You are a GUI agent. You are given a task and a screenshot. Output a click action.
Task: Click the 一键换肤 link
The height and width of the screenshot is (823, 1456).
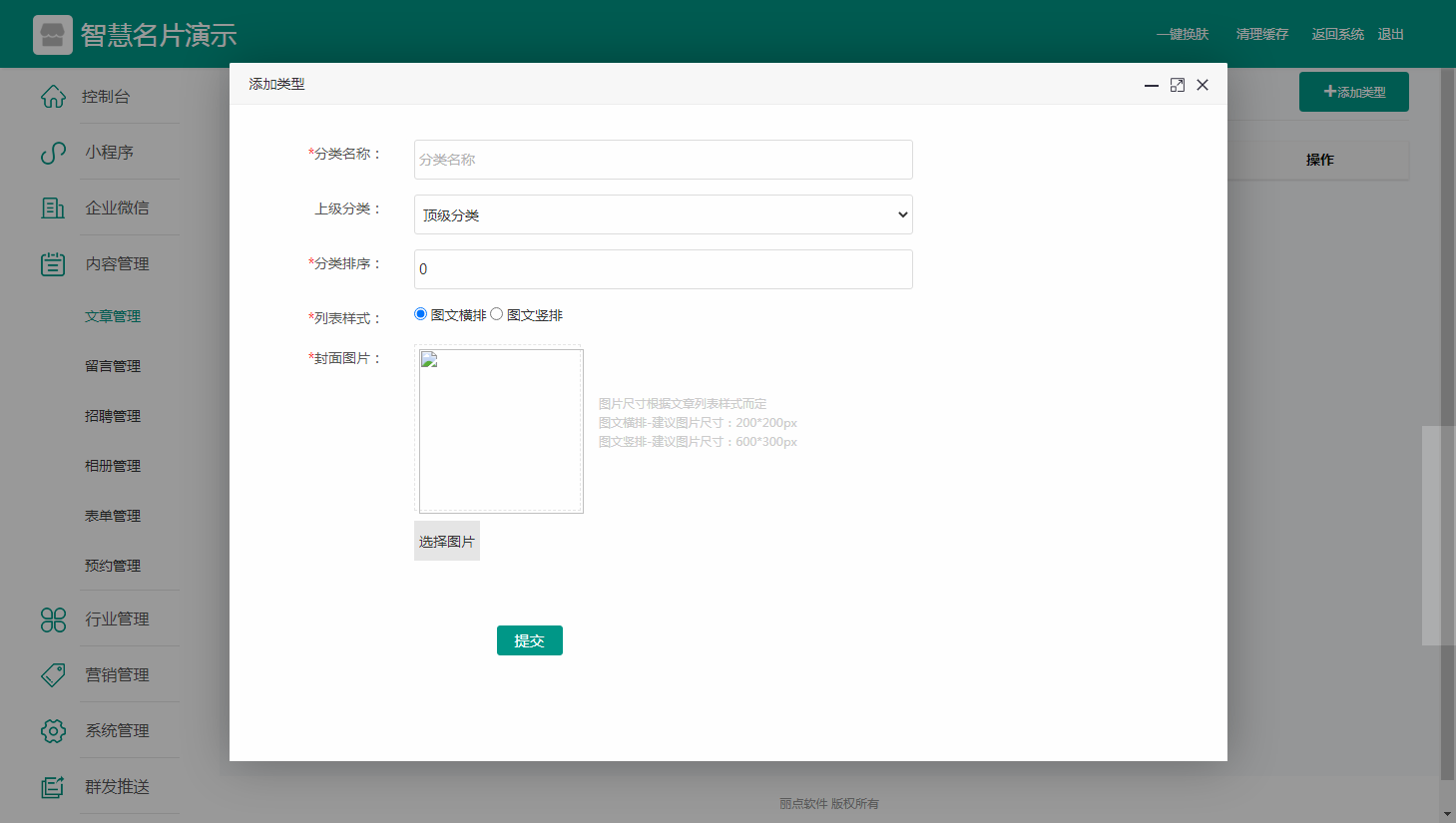tap(1183, 34)
